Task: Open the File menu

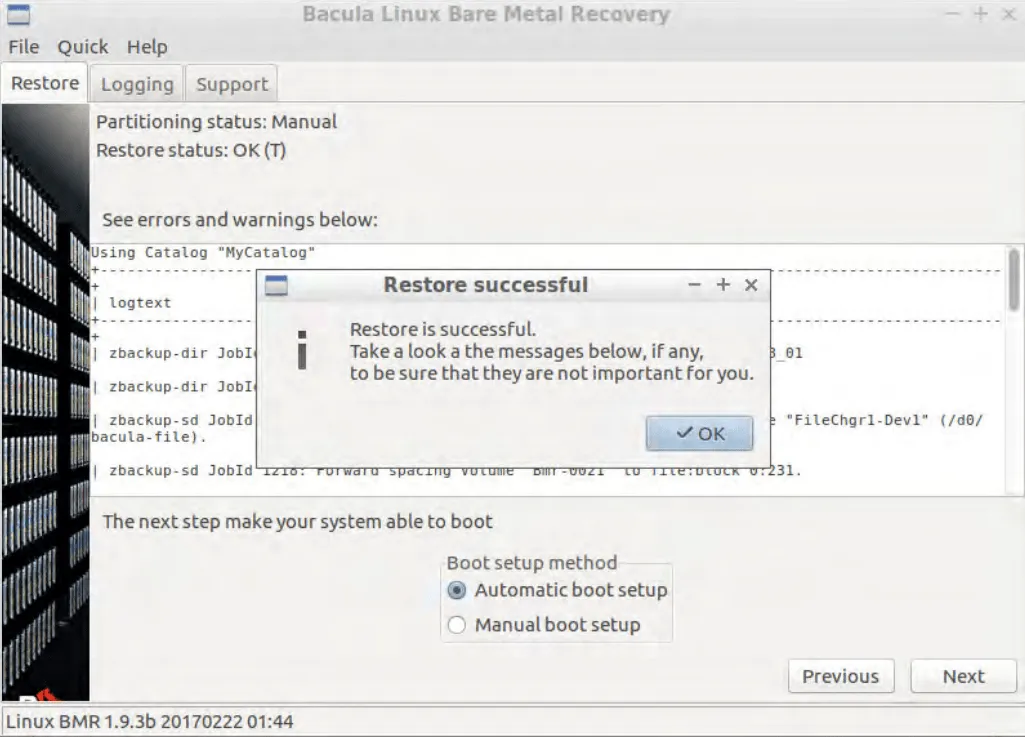Action: click(24, 47)
